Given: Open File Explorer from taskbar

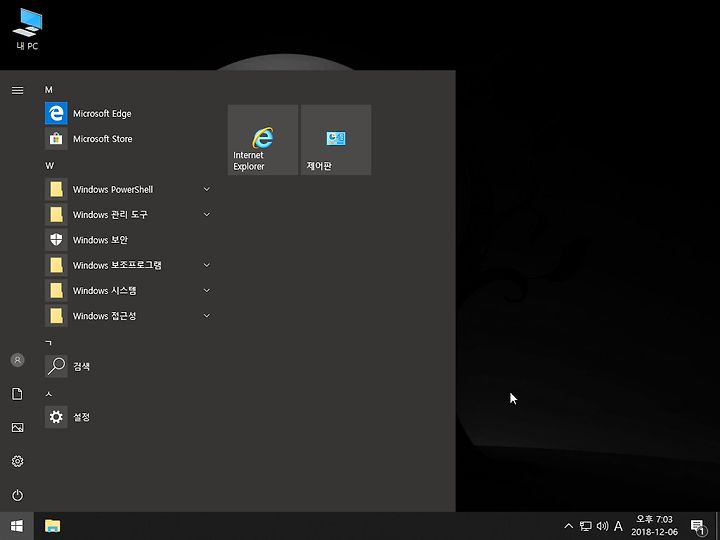Looking at the screenshot, I should pos(52,526).
